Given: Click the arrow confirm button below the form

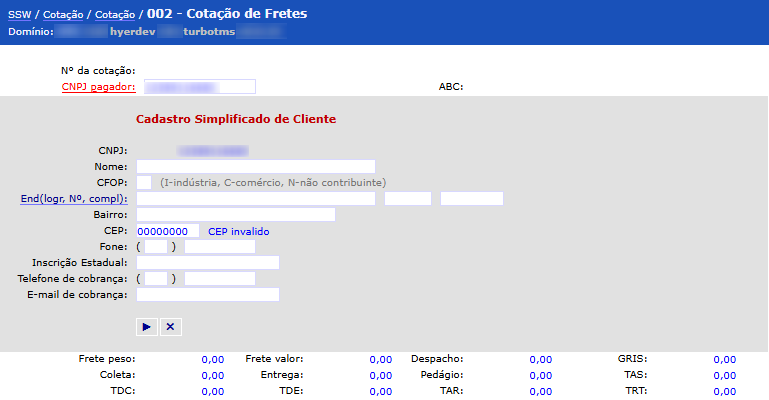Looking at the screenshot, I should click(x=146, y=326).
